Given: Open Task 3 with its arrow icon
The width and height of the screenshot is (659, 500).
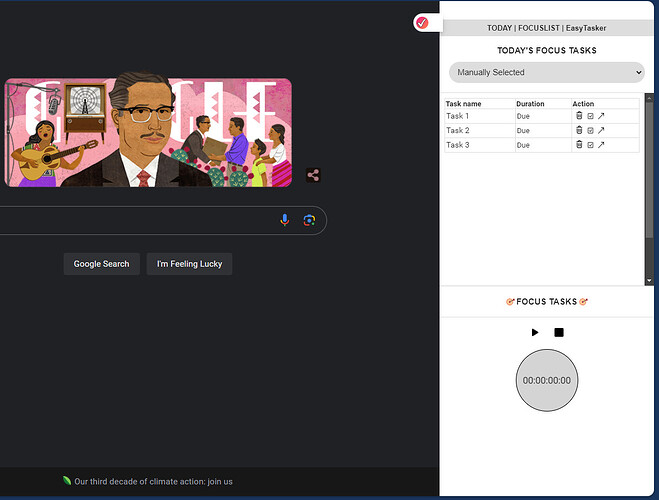Looking at the screenshot, I should tap(601, 145).
